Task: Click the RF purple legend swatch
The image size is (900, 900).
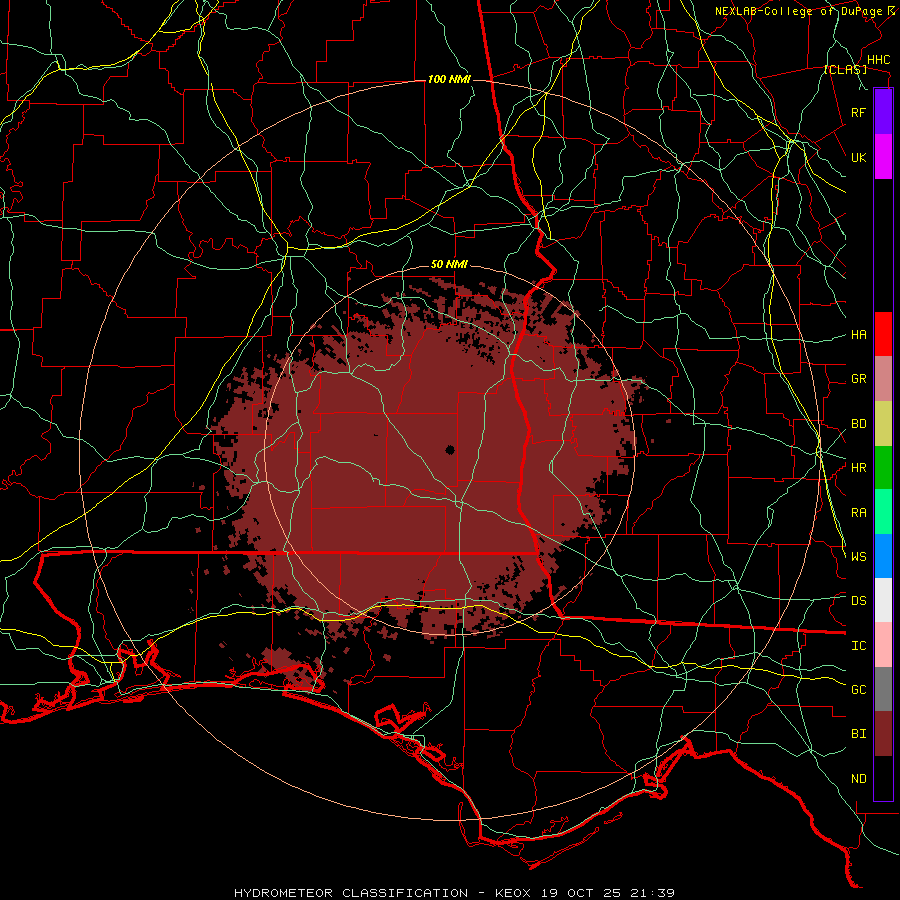Action: click(x=883, y=112)
